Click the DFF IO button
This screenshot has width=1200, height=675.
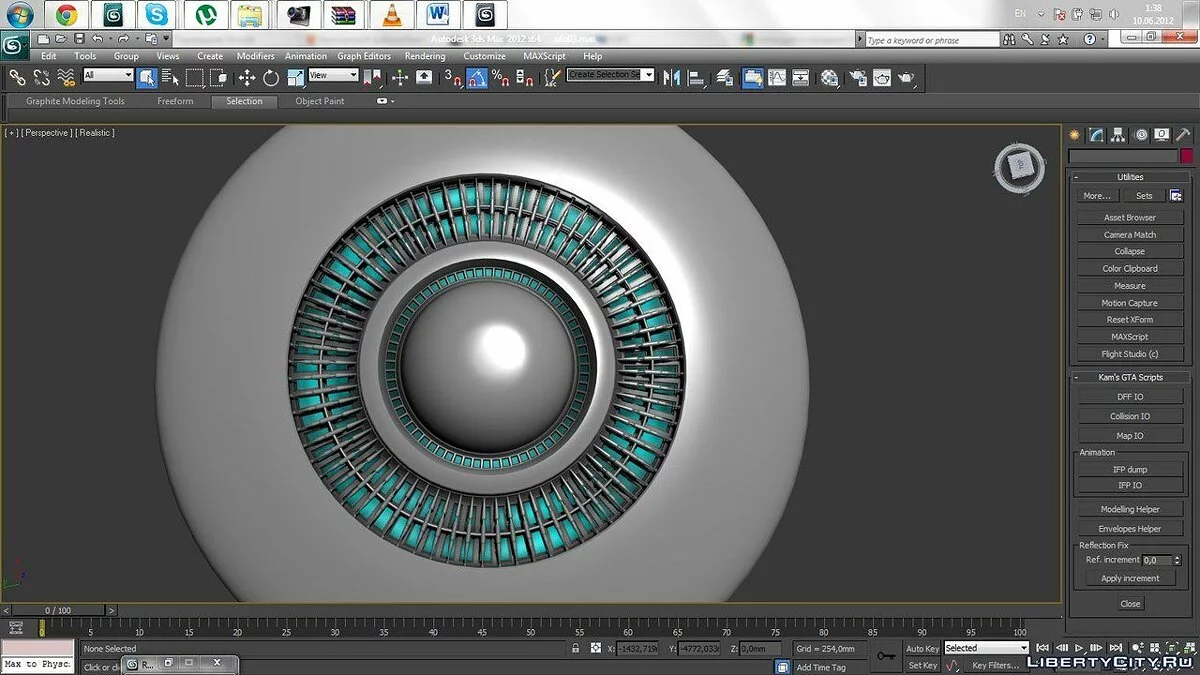pyautogui.click(x=1129, y=397)
